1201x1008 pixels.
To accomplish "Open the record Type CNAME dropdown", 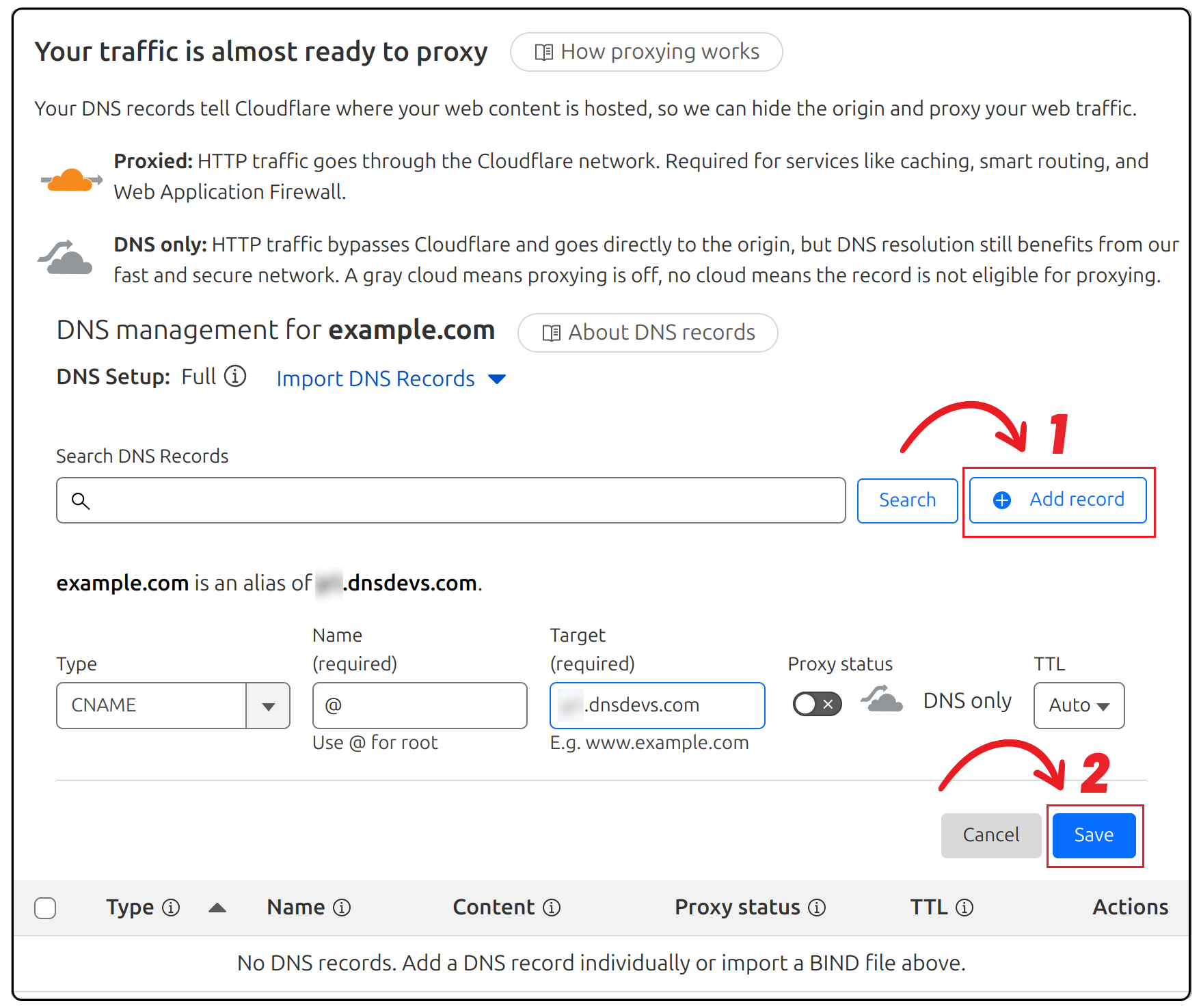I will pyautogui.click(x=268, y=706).
